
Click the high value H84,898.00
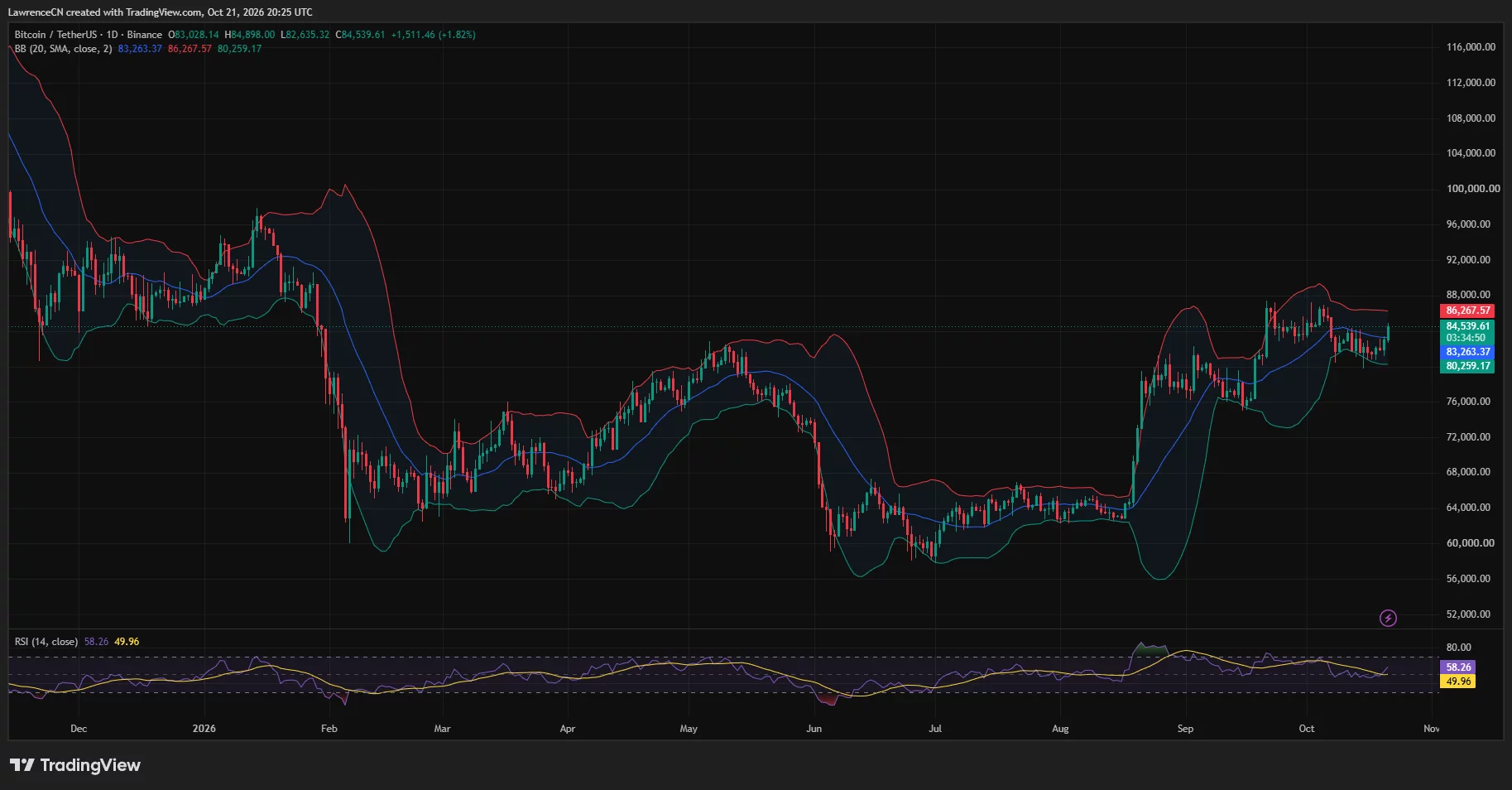click(249, 35)
